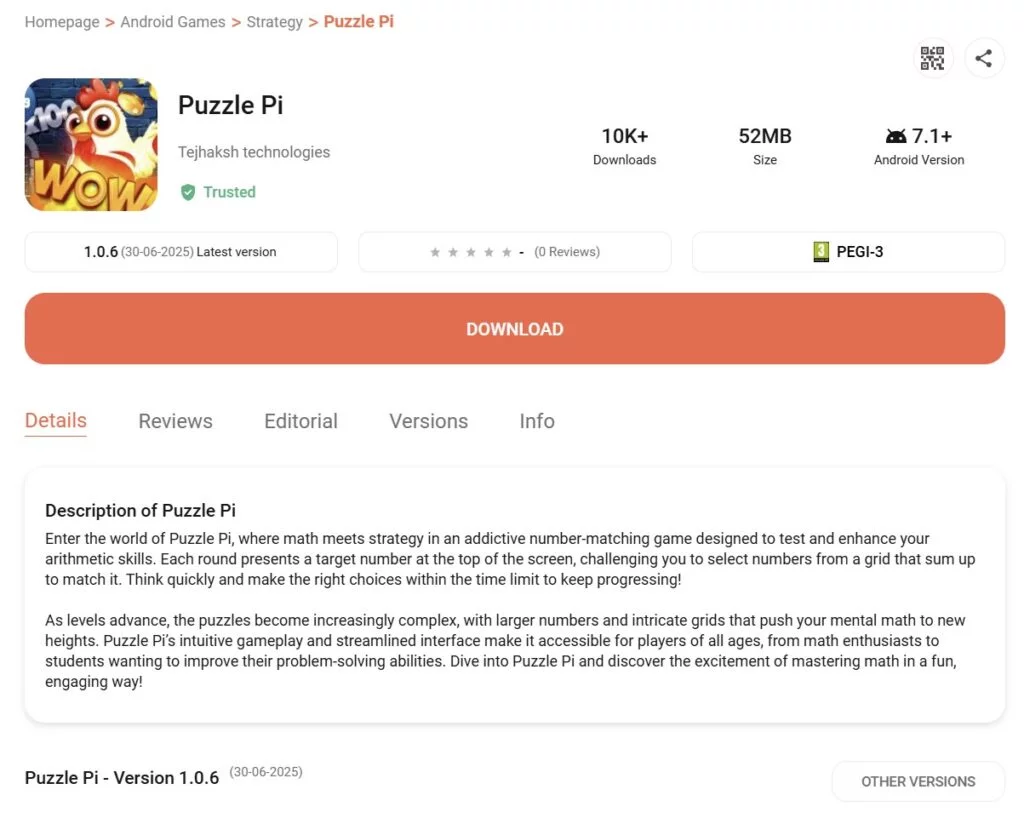
Task: Select the Versions tab
Action: [x=428, y=421]
